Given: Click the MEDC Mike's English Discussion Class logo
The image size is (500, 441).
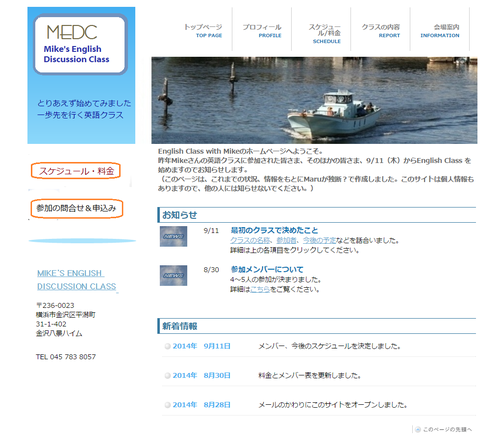Looking at the screenshot, I should coord(80,44).
